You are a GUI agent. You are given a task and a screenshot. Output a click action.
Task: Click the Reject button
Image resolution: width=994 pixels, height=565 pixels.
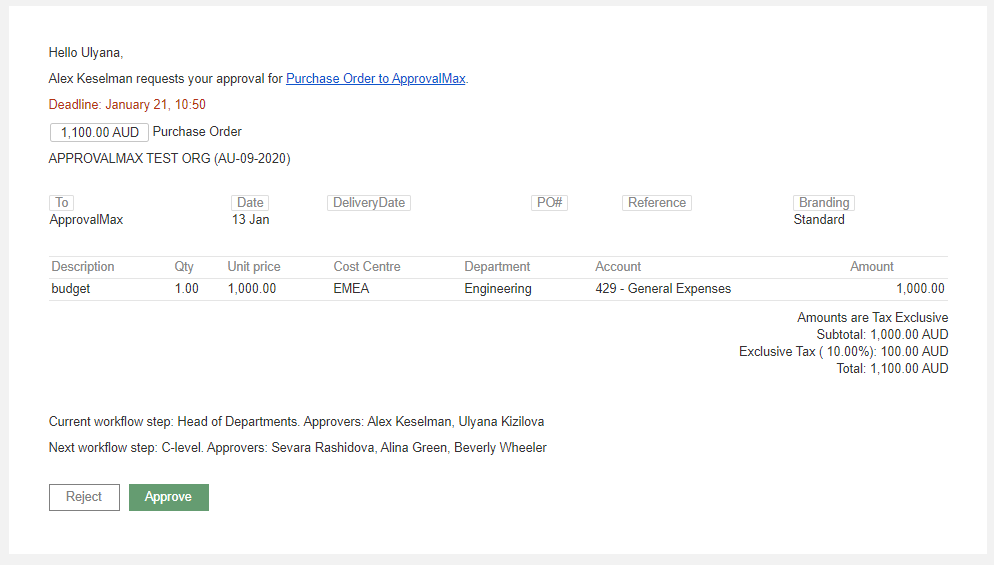[x=84, y=497]
